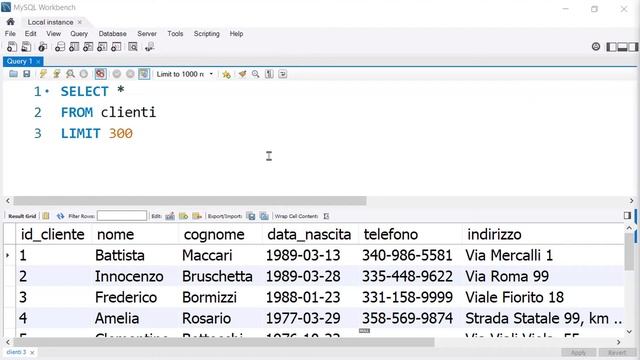Image resolution: width=640 pixels, height=360 pixels.
Task: Click the Result Grid button
Action: click(x=22, y=216)
